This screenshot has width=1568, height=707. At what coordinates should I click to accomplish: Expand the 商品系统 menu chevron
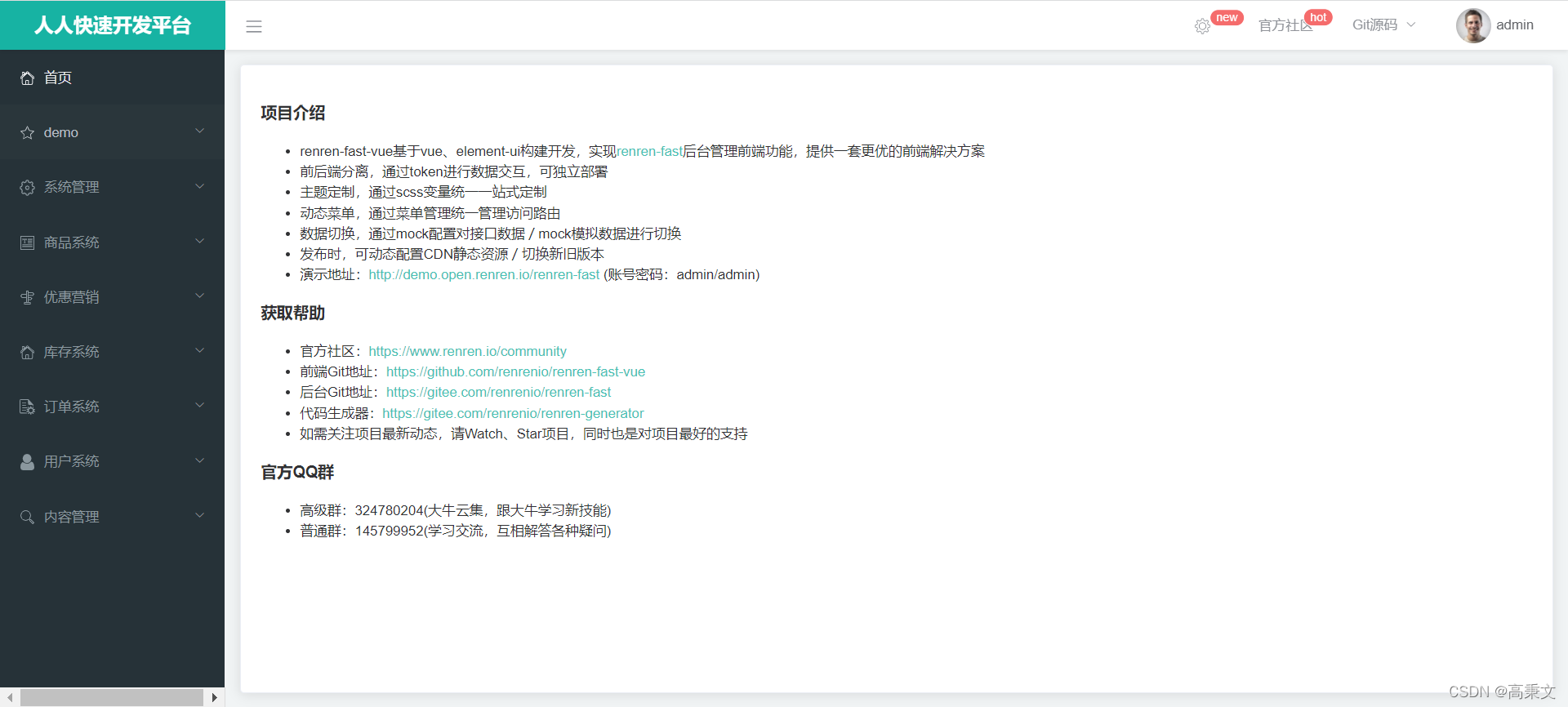click(x=200, y=242)
